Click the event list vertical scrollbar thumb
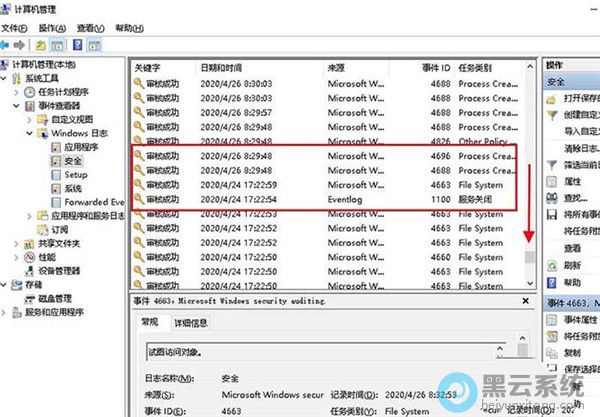Screen dimensions: 600x417 click(x=531, y=257)
